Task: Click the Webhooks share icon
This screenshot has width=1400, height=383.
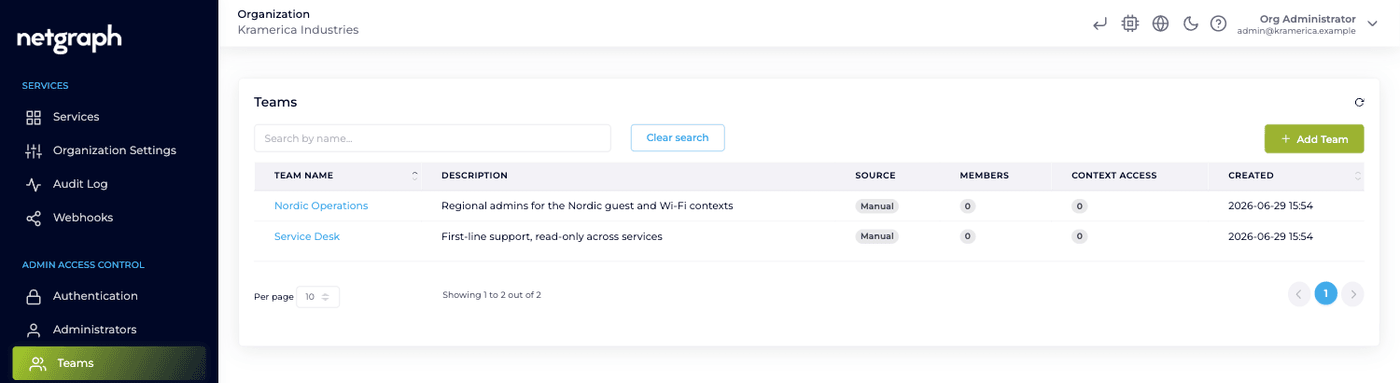Action: [x=34, y=218]
